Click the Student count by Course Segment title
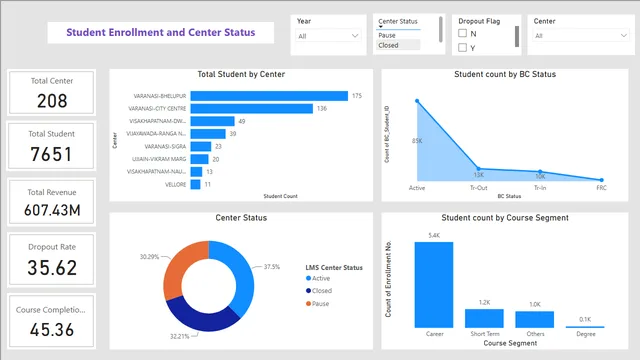Viewport: 640px width, 360px height. [505, 218]
